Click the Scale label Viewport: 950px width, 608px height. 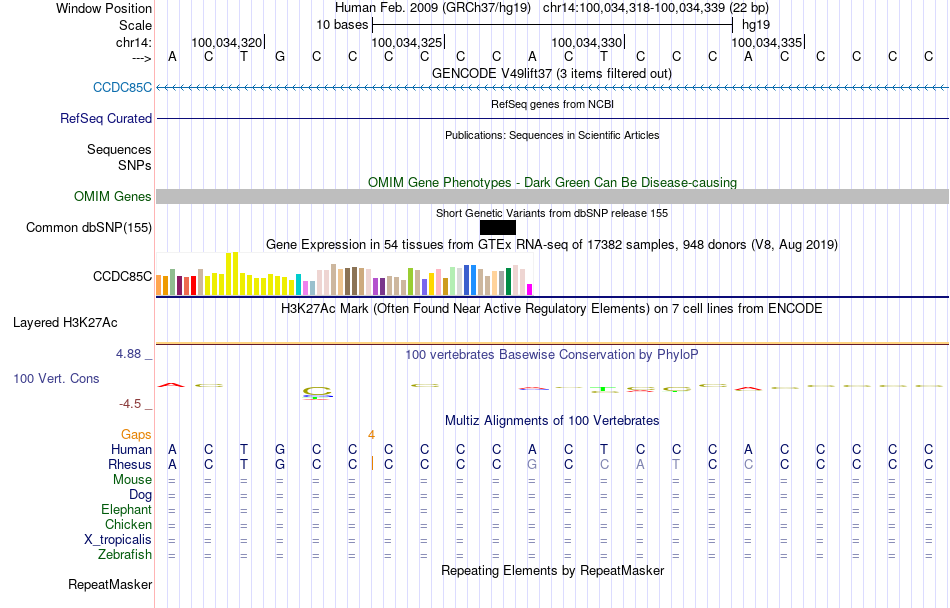pos(136,25)
